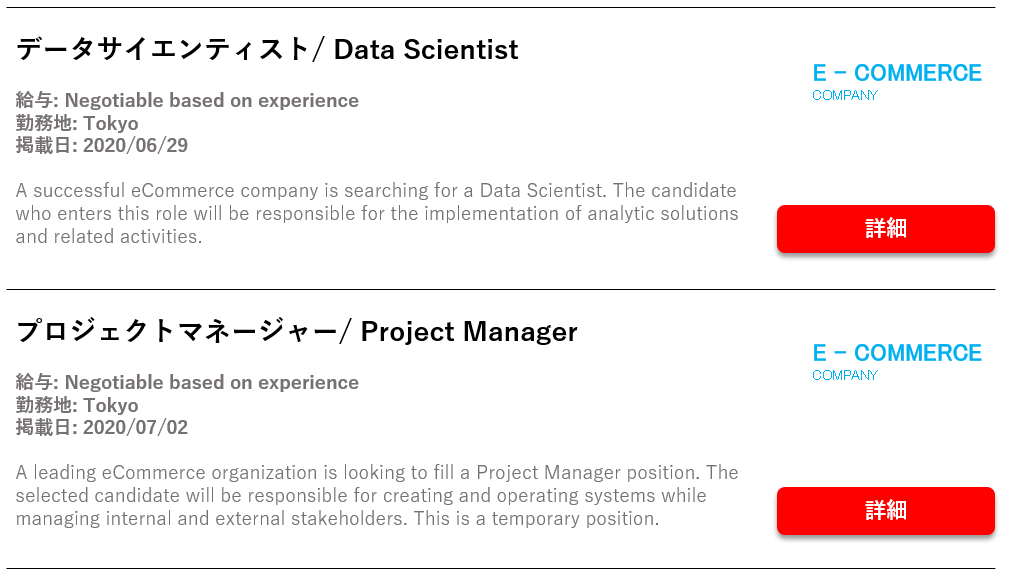Click Japanese title プロジェクトマネージャー
The height and width of the screenshot is (577, 1010).
176,331
